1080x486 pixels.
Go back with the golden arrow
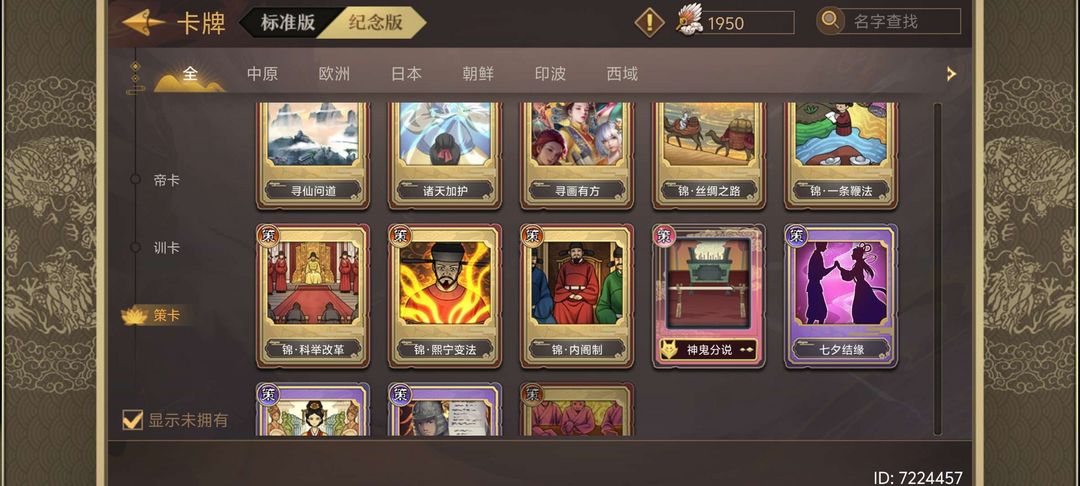[143, 23]
